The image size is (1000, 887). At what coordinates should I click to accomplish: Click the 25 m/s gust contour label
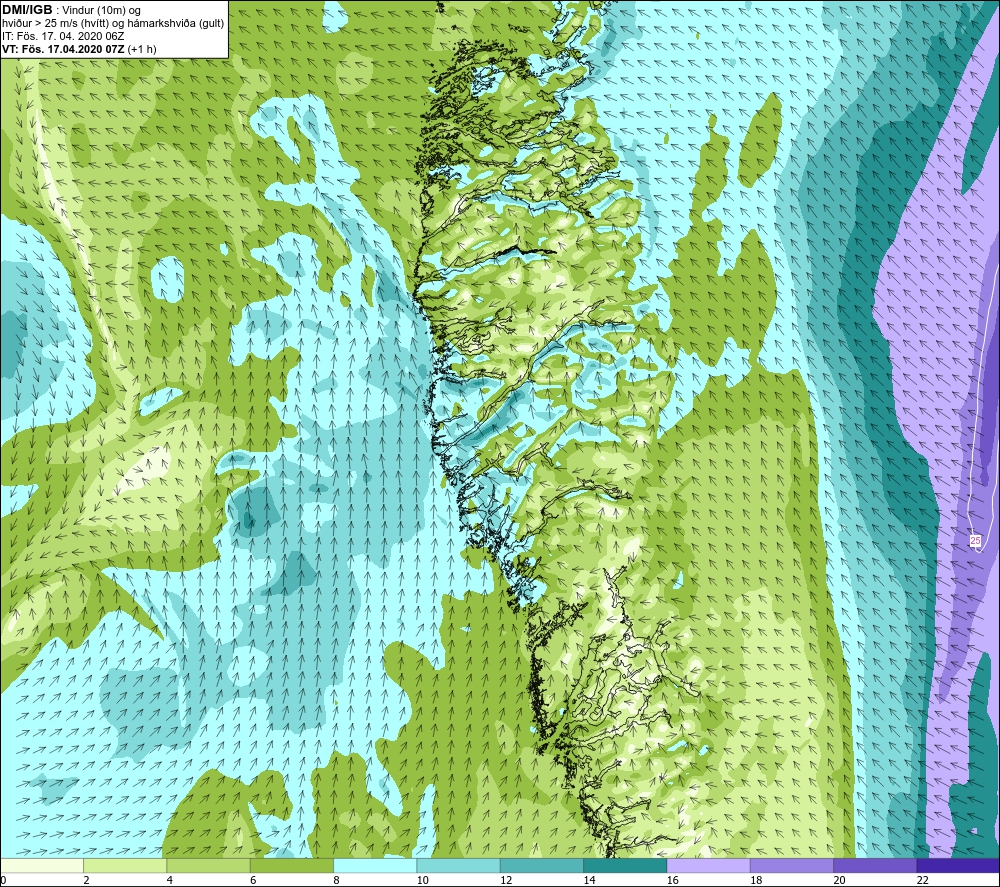click(x=975, y=541)
